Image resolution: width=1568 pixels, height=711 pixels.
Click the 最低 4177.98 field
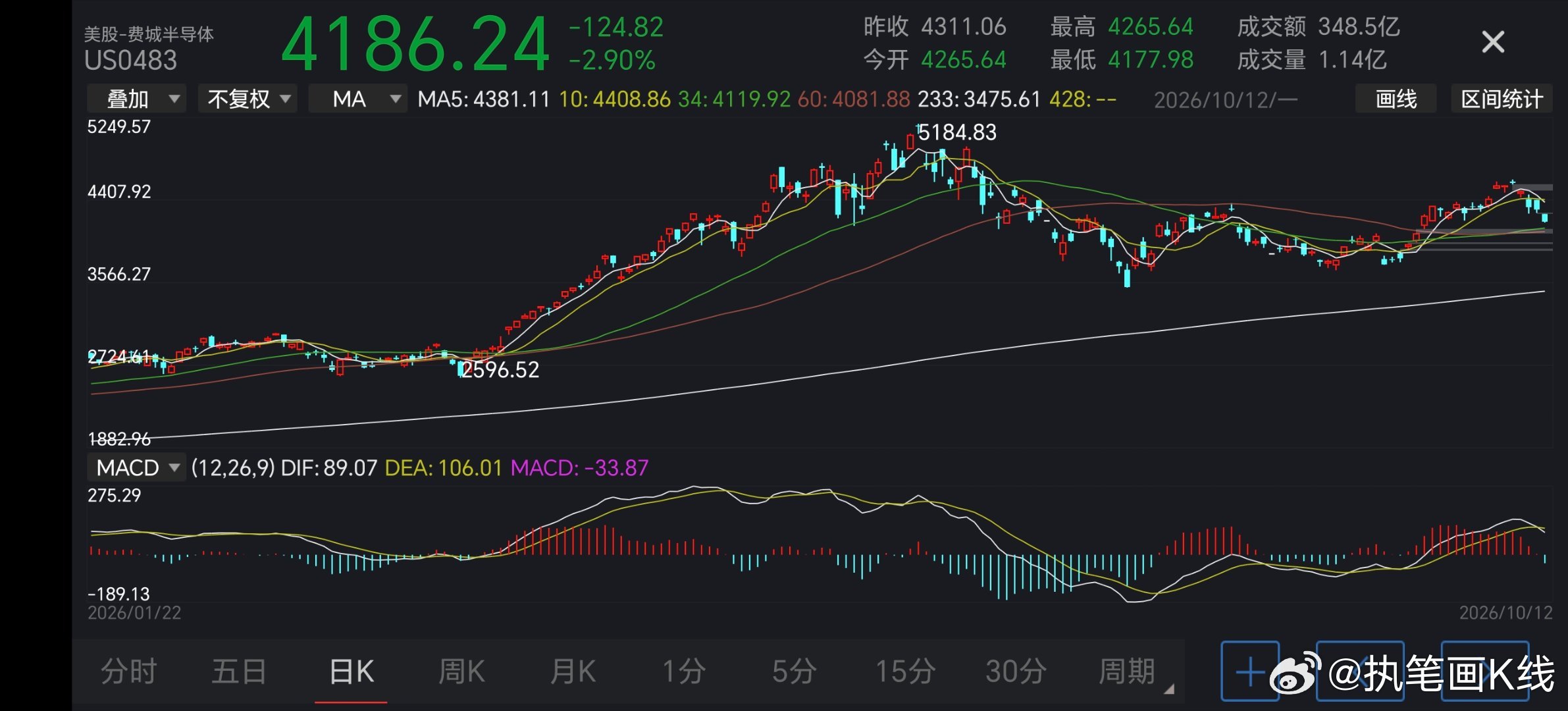[1122, 60]
